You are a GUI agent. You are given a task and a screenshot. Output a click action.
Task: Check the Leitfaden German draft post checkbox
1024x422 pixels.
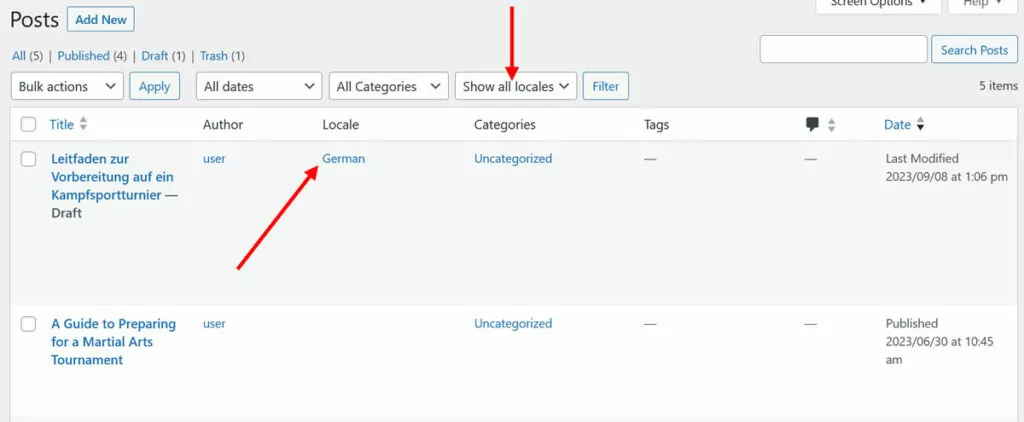point(29,159)
